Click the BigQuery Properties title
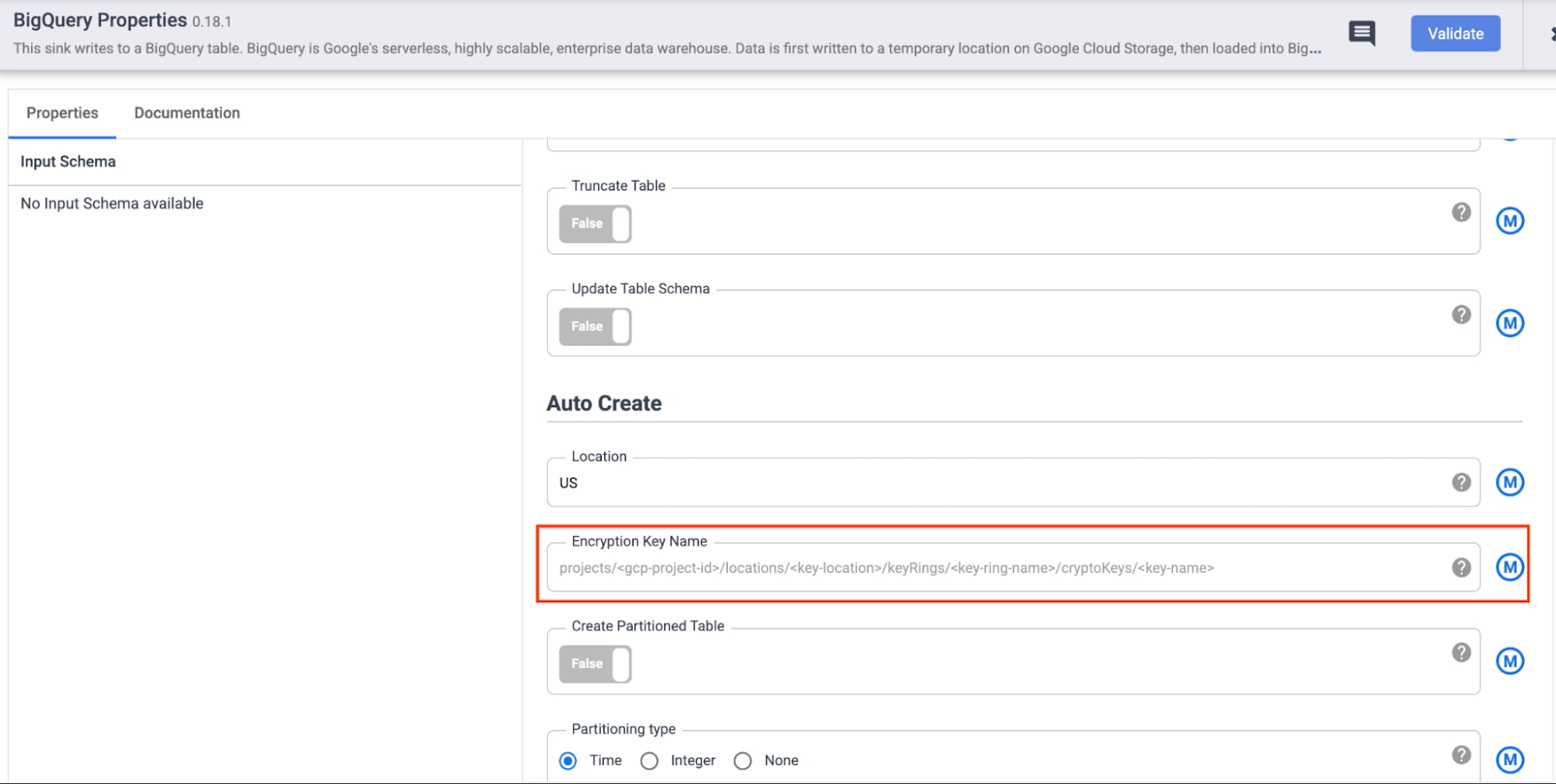1556x784 pixels. pyautogui.click(x=100, y=20)
